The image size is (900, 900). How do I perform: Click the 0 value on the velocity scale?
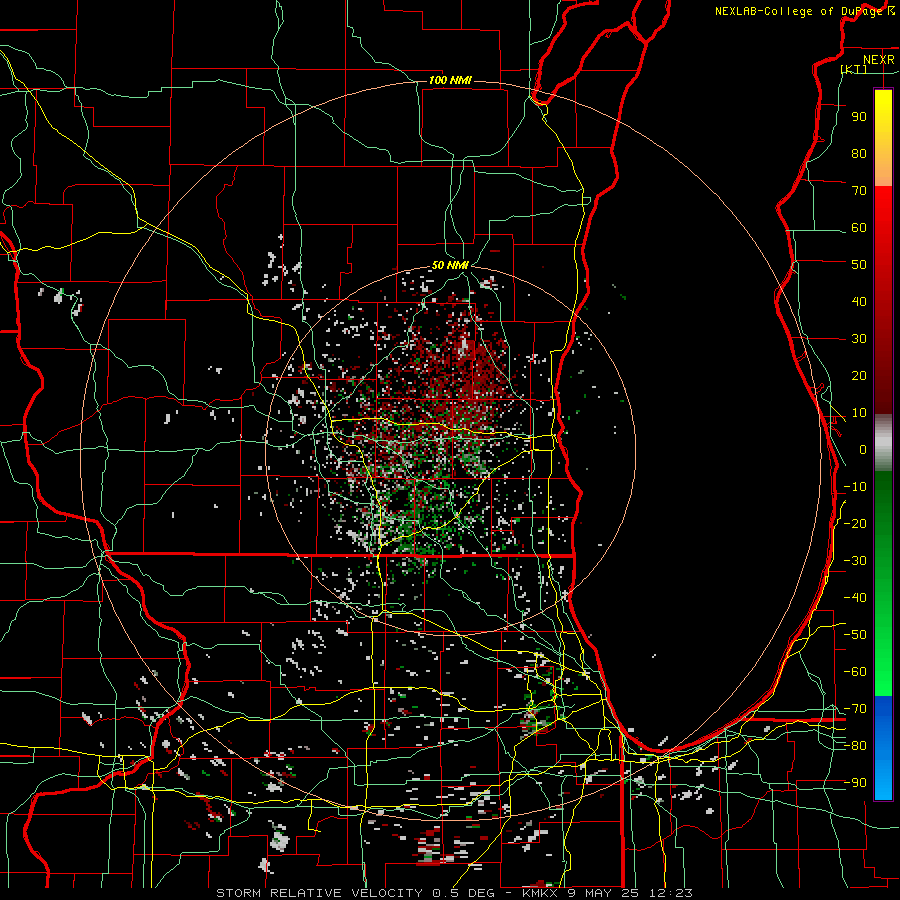(863, 450)
